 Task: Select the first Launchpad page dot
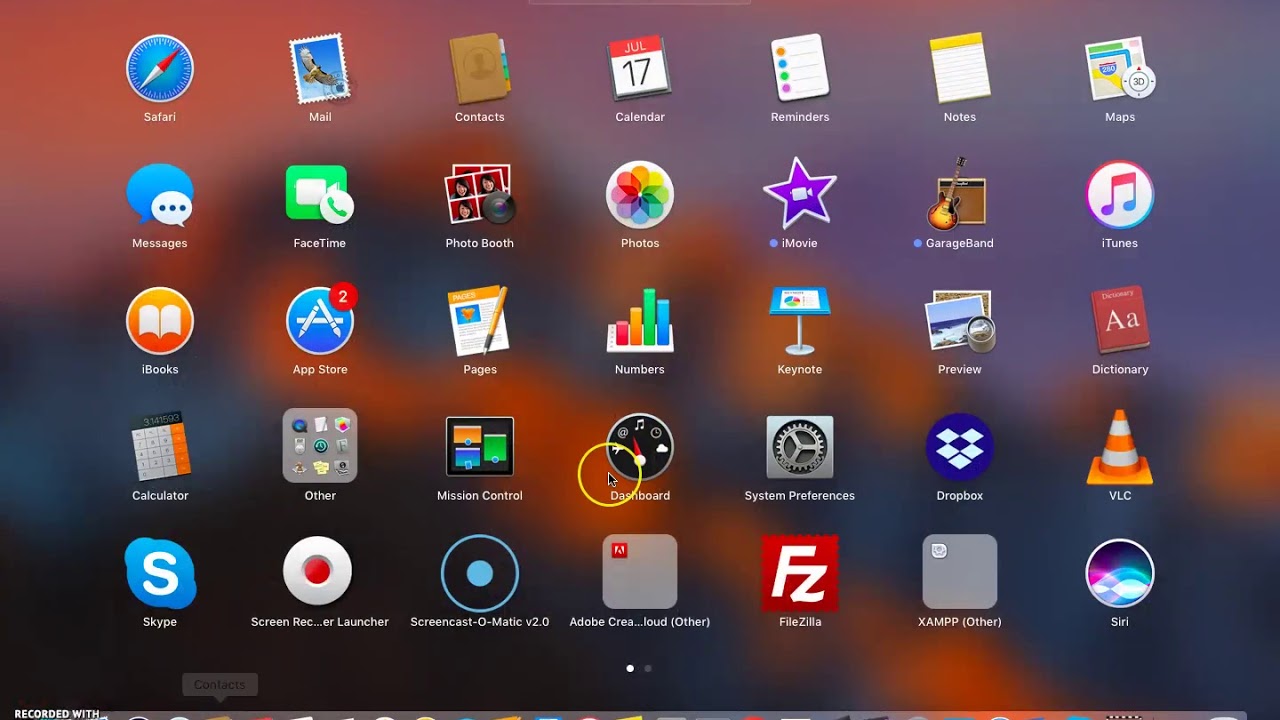click(630, 668)
